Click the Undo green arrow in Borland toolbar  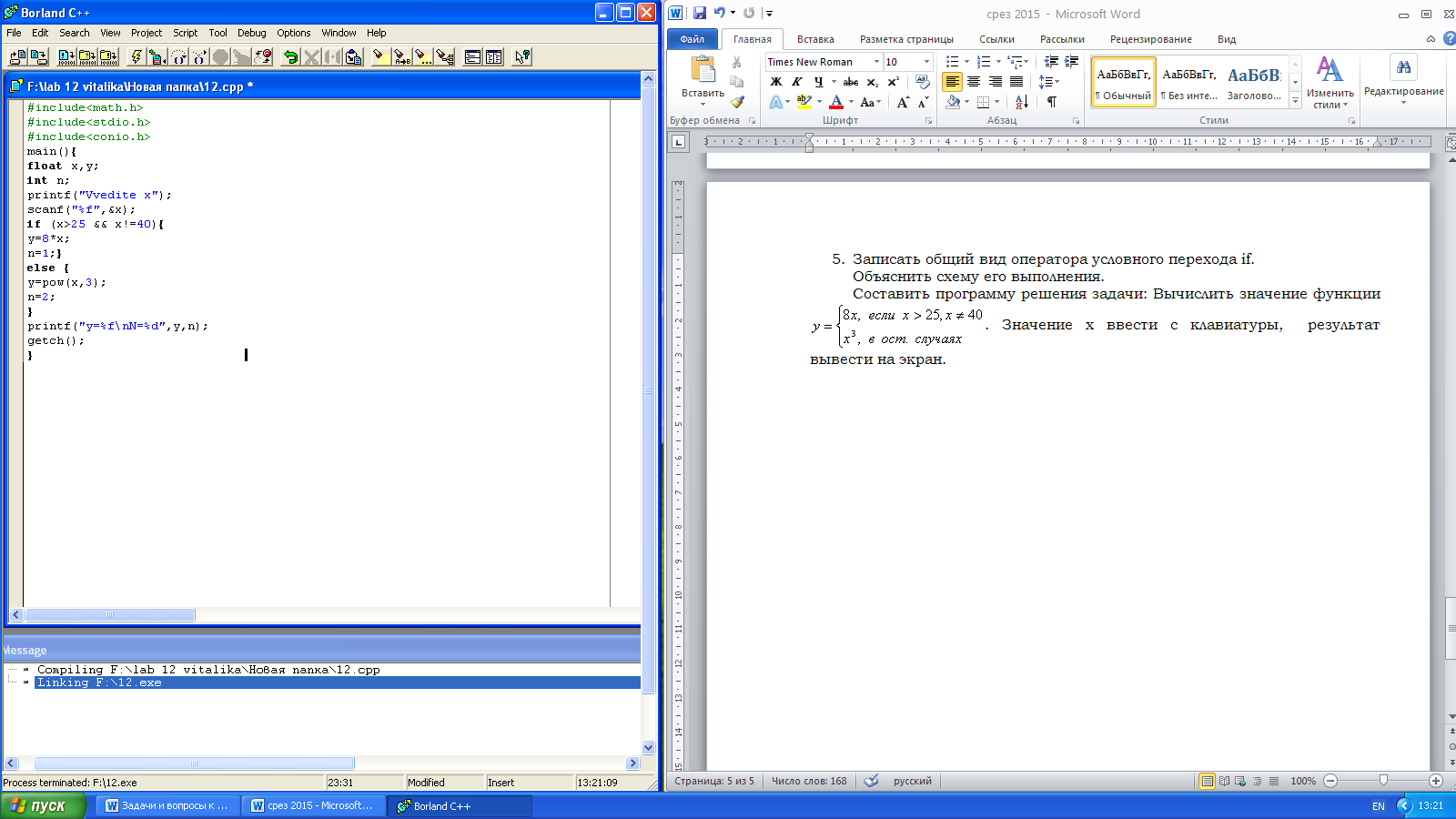[x=290, y=56]
